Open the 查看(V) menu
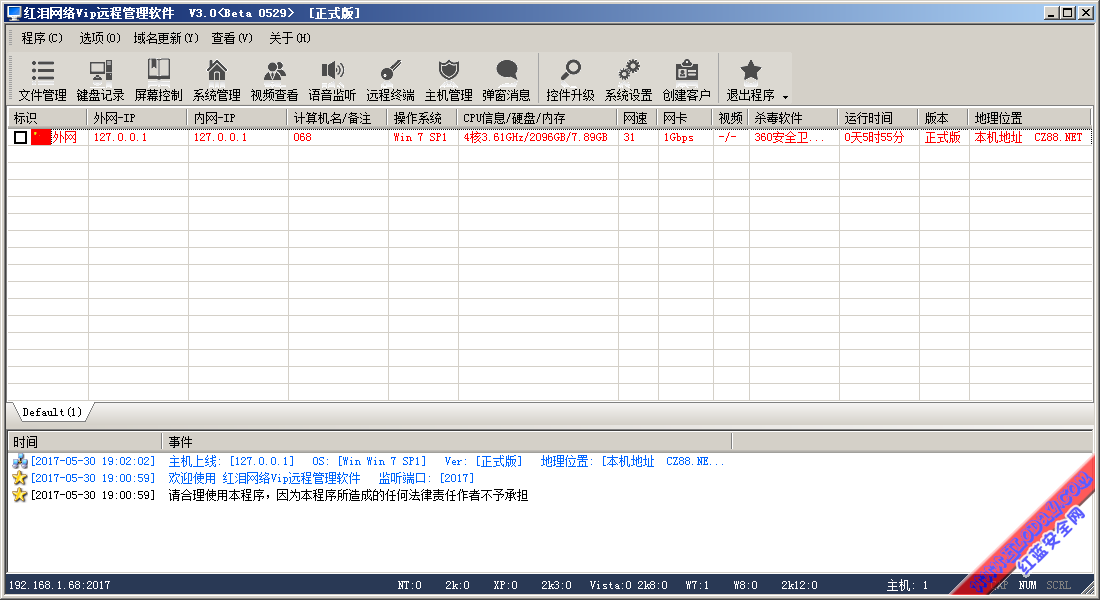 click(232, 38)
